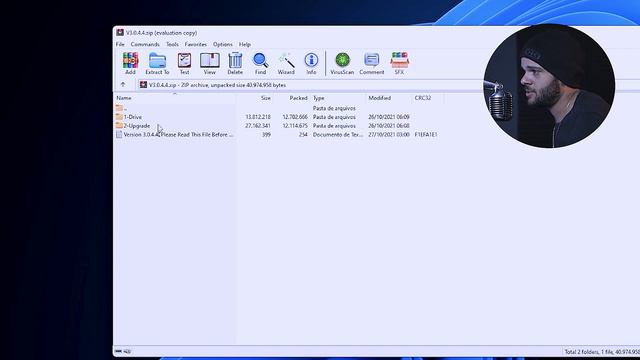Click the Delete toolbar icon

coord(235,63)
